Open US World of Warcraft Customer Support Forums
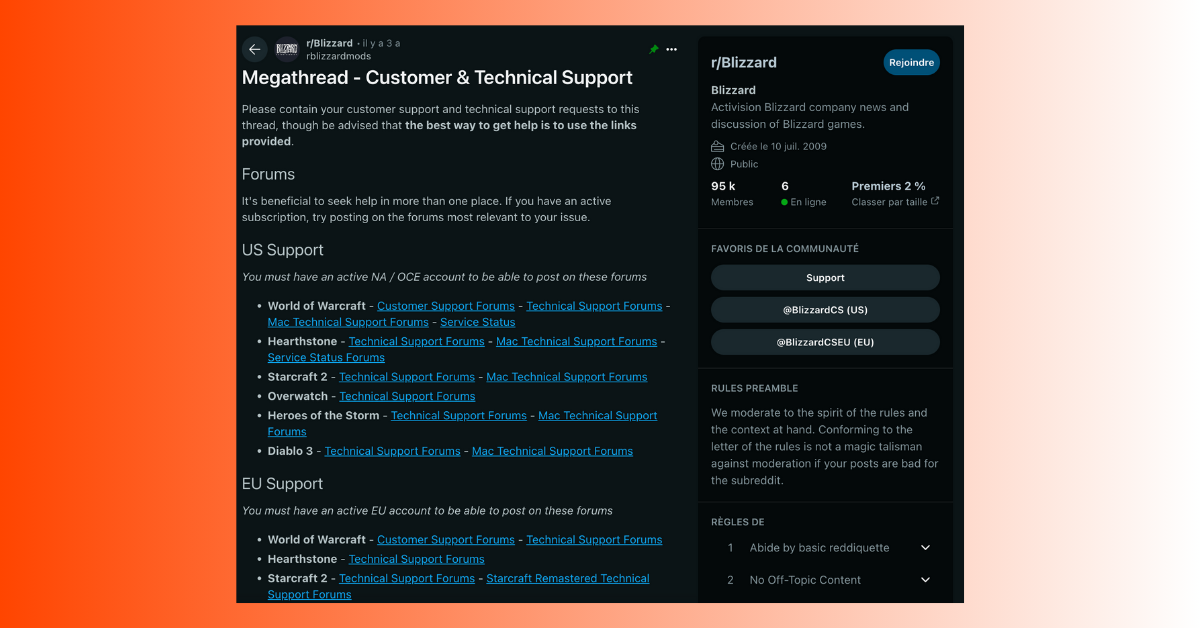1200x628 pixels. [x=446, y=306]
